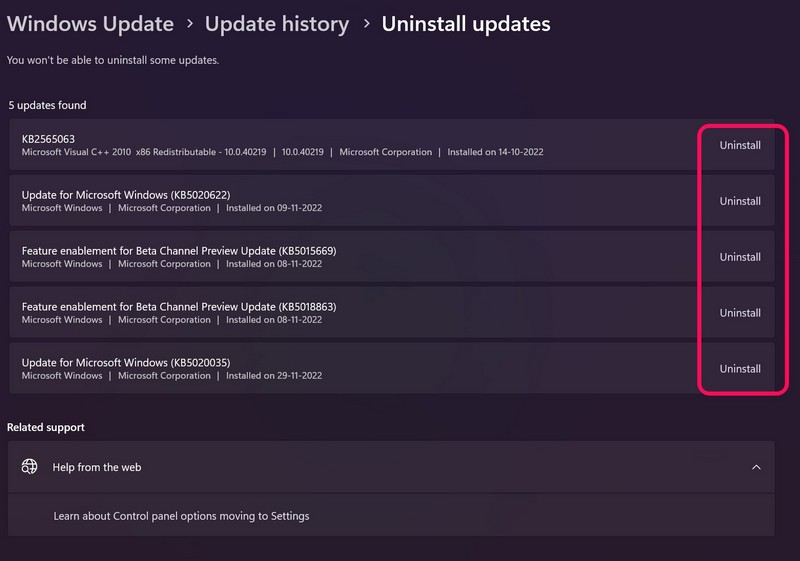Click the Uninstall updates page heading

pyautogui.click(x=466, y=24)
